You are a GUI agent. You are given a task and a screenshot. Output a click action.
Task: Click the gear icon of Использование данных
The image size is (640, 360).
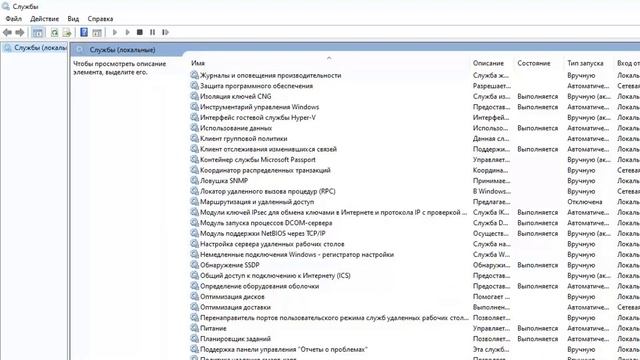[x=194, y=128]
